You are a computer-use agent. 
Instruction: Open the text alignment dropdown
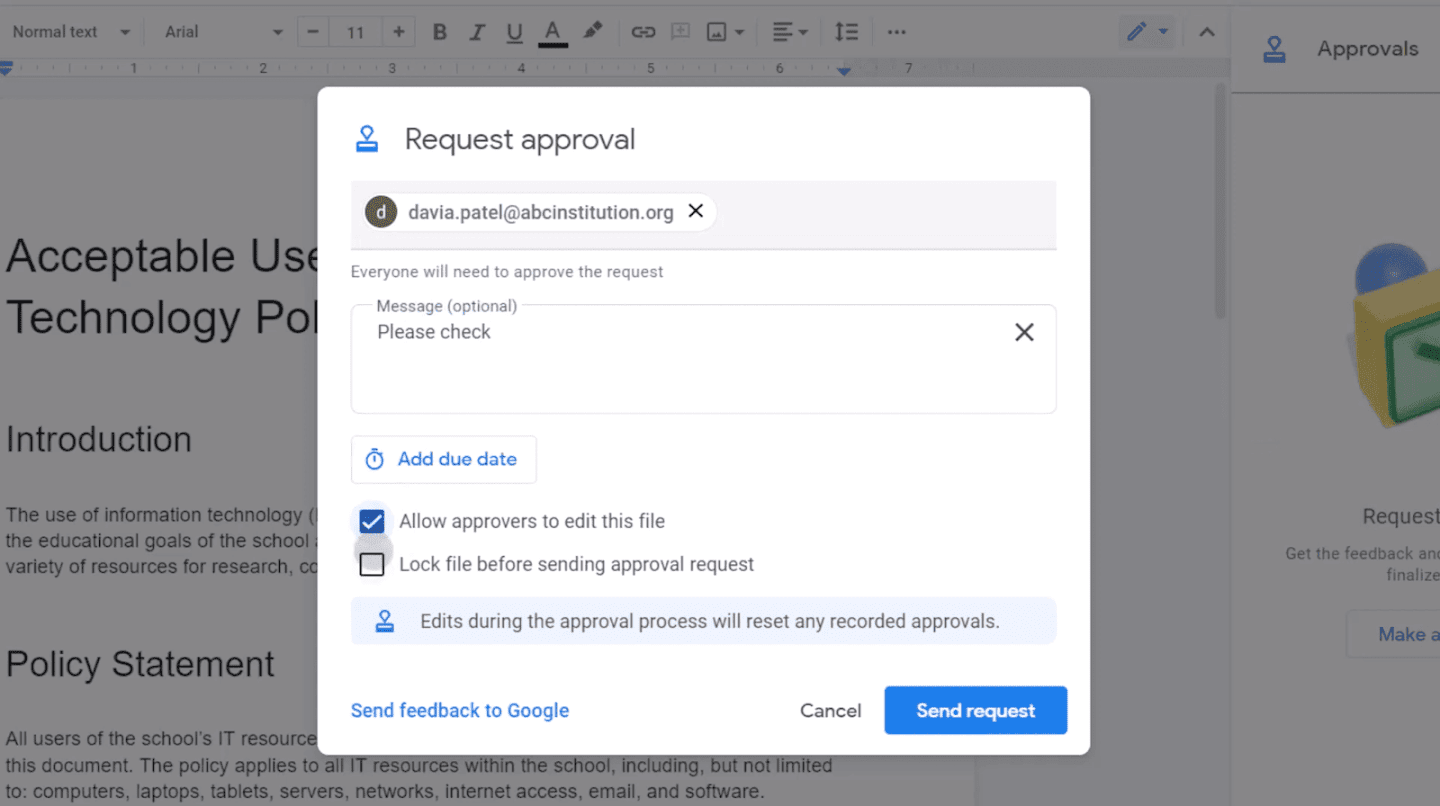coord(790,32)
